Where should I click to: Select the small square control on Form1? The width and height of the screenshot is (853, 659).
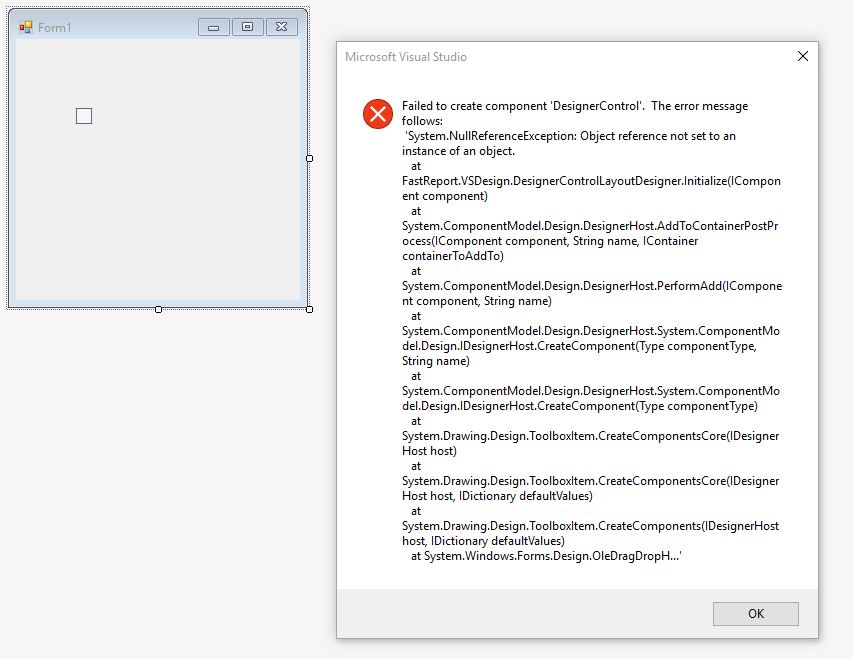(x=84, y=116)
